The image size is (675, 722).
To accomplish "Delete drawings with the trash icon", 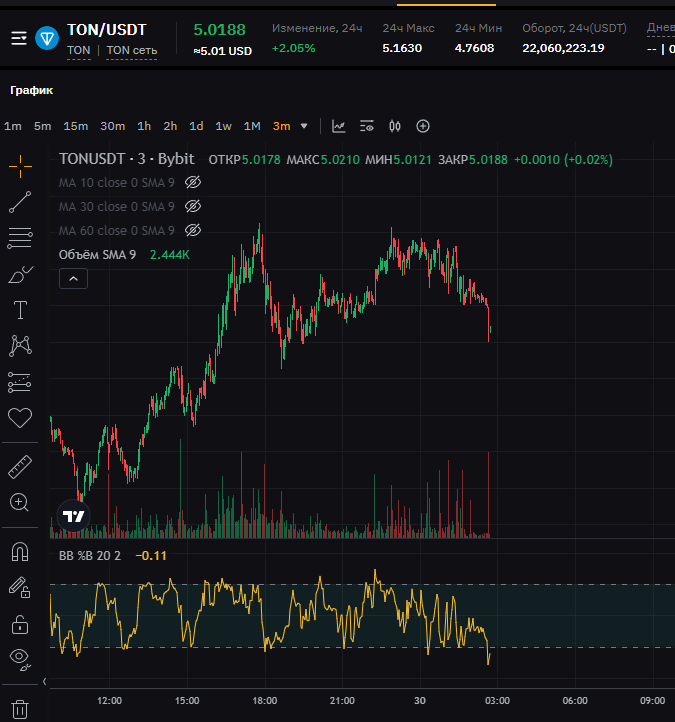I will pos(20,710).
